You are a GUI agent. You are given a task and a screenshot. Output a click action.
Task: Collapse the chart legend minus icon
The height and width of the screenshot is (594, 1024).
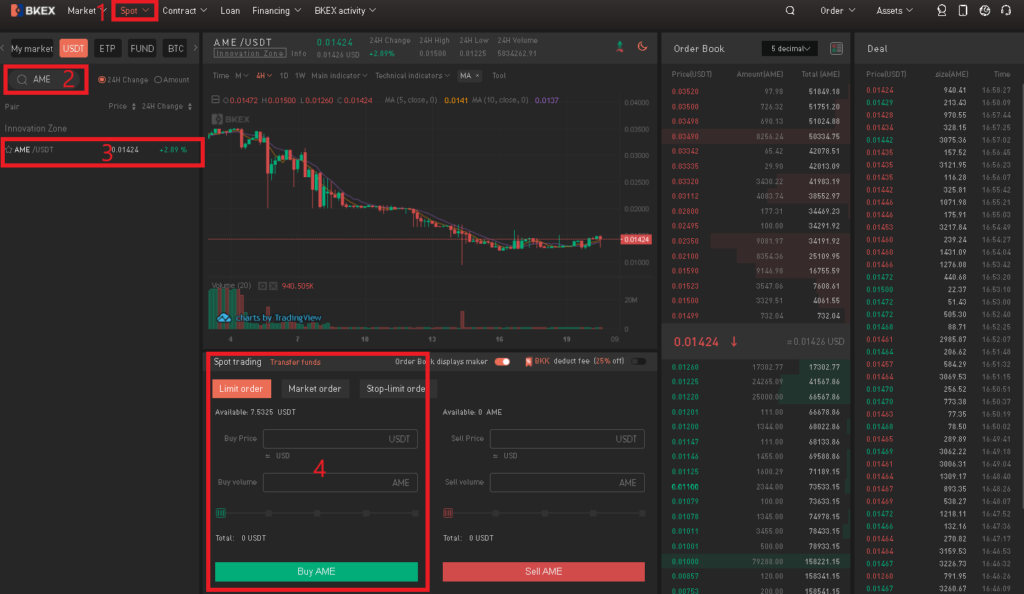tap(216, 100)
